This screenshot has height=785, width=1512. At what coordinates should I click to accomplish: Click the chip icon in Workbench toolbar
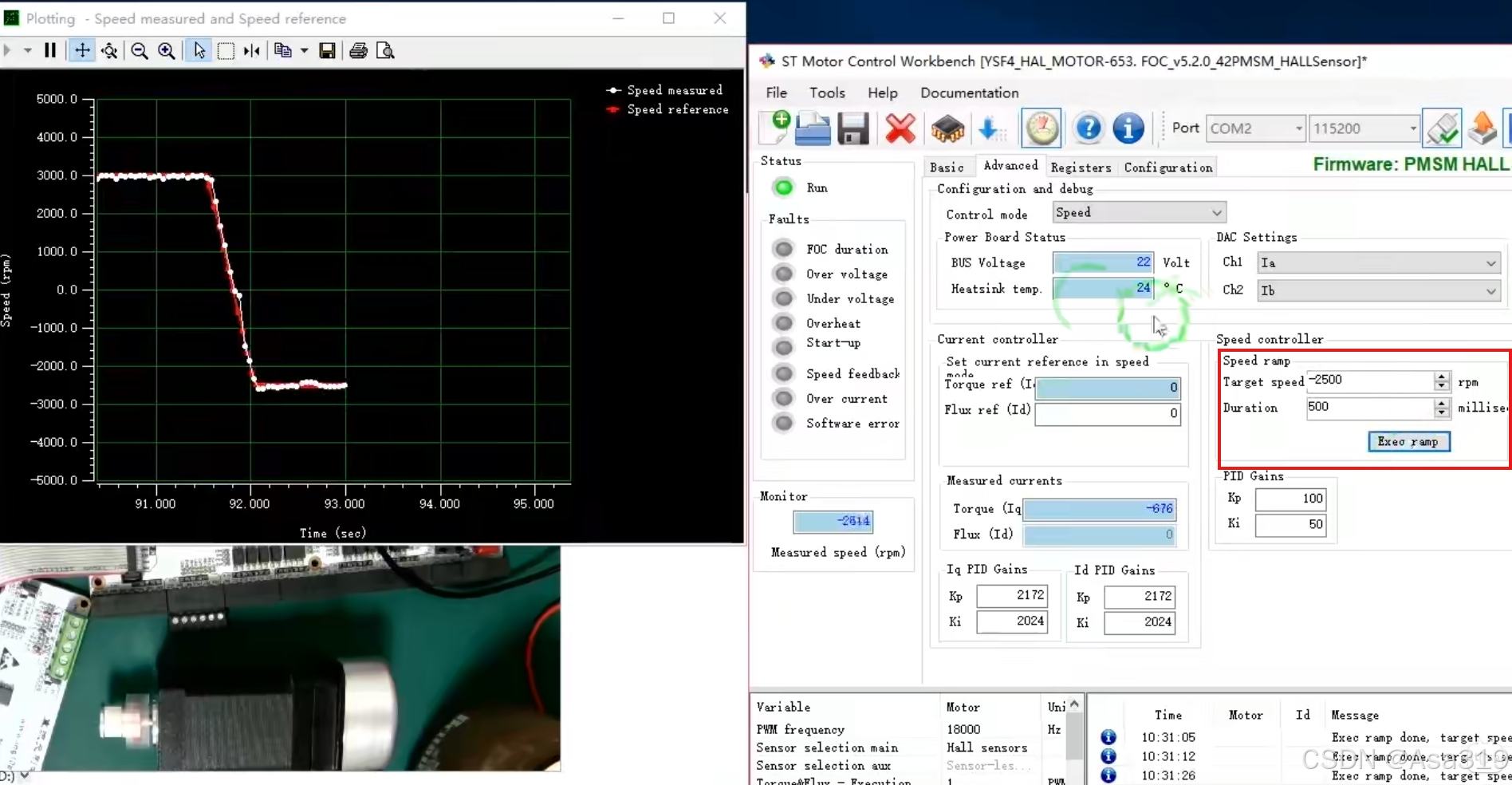tap(947, 128)
